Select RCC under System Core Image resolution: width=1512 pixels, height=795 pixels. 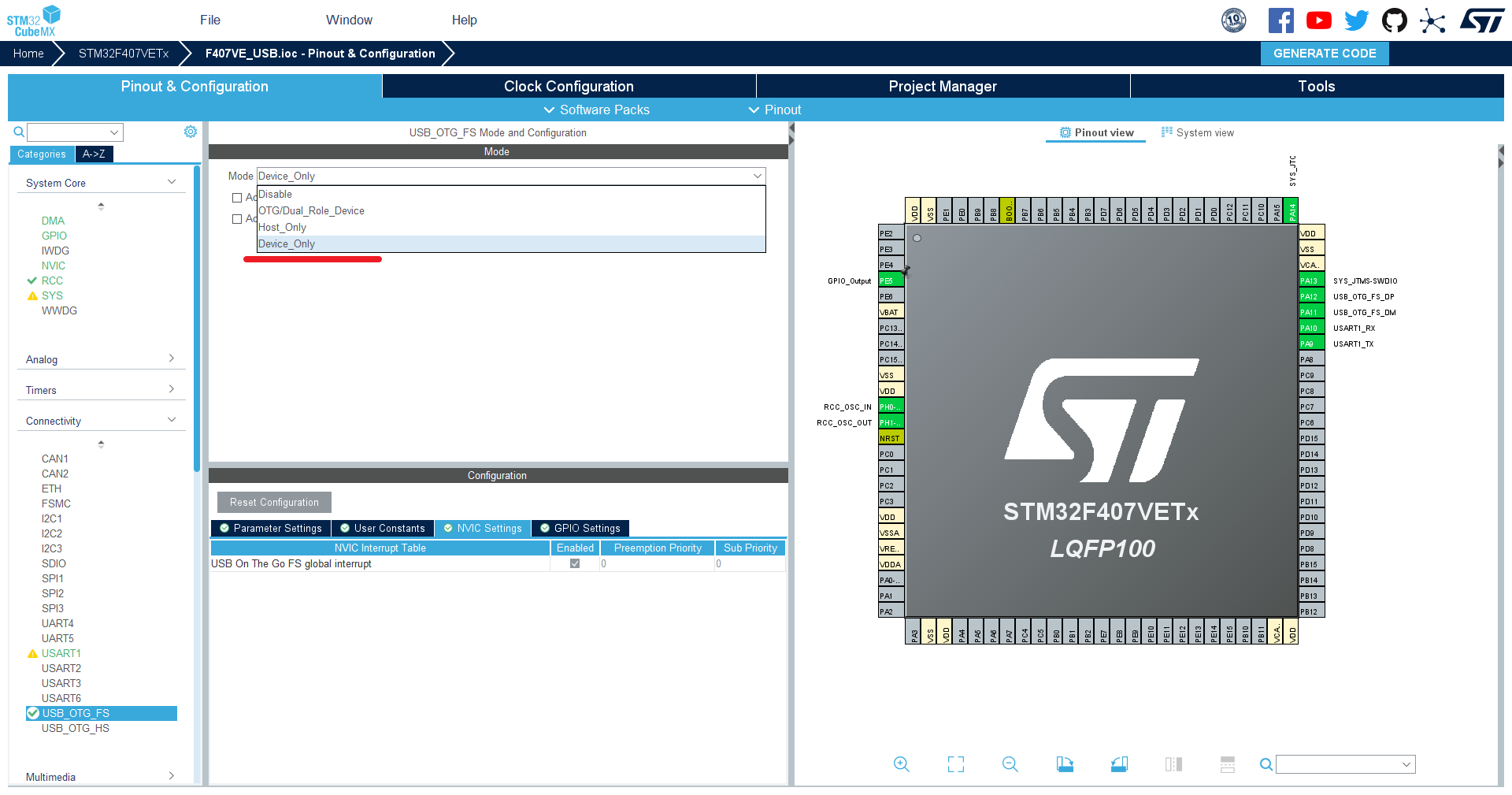click(x=52, y=280)
